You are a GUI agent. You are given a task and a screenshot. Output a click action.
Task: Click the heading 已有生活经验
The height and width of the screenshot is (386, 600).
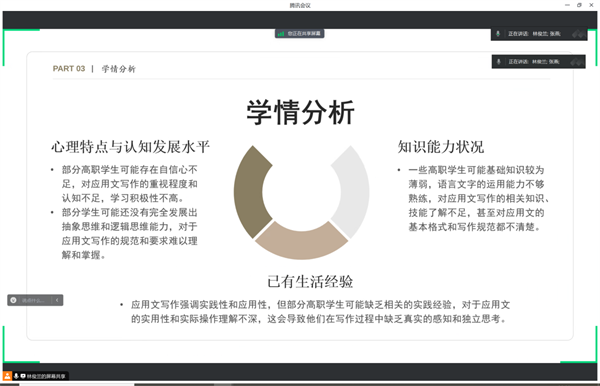point(310,282)
